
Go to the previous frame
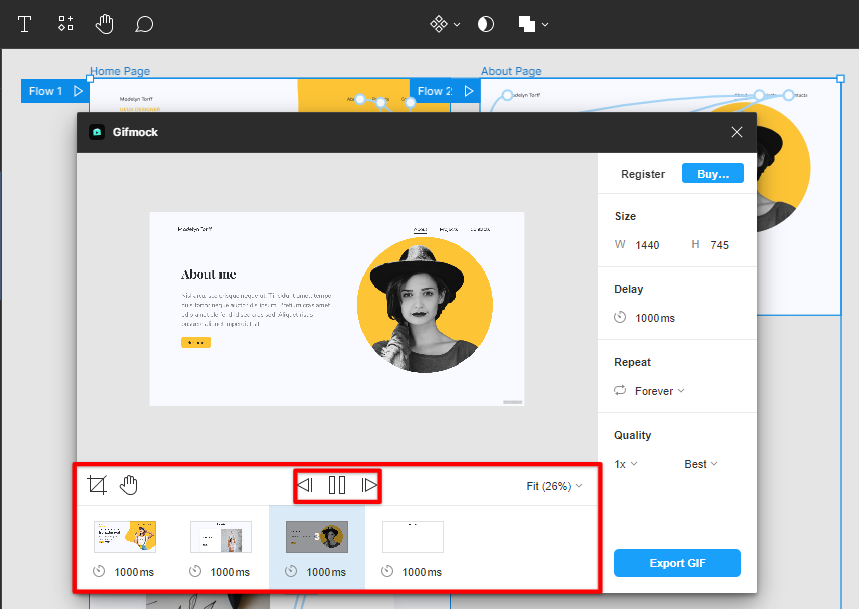point(306,485)
